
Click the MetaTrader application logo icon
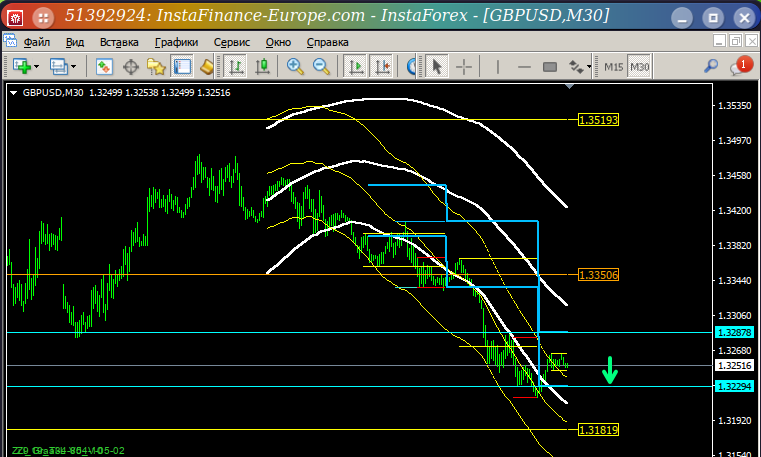click(15, 17)
